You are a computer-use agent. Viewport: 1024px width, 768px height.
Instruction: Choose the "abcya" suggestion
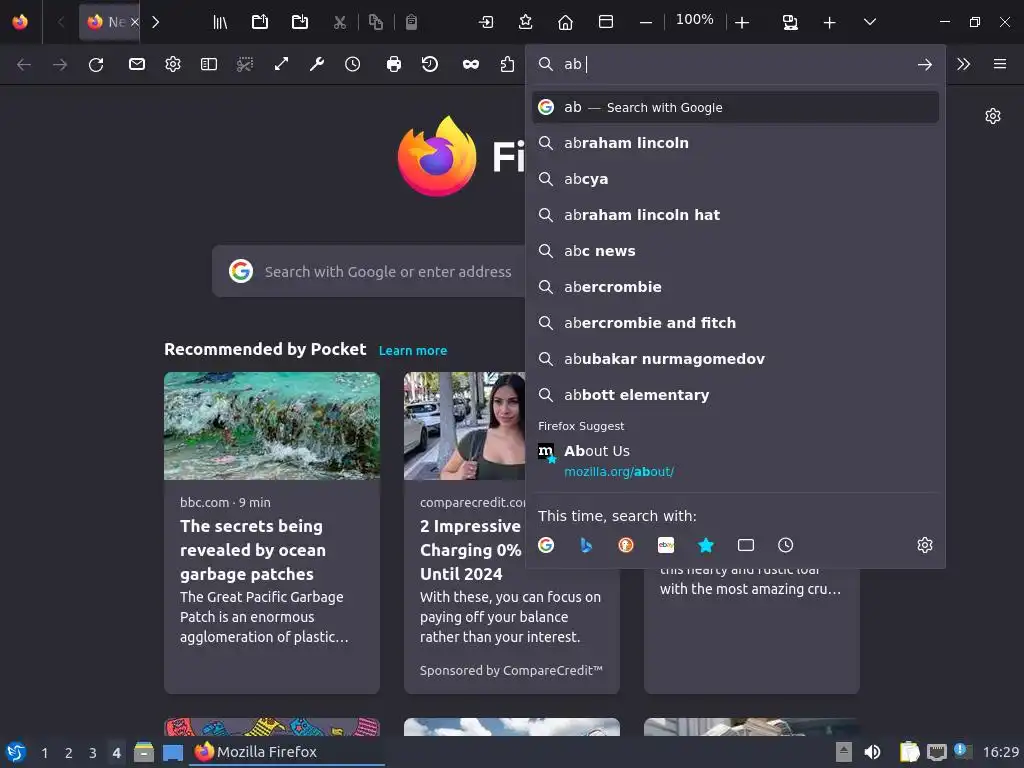tap(735, 179)
